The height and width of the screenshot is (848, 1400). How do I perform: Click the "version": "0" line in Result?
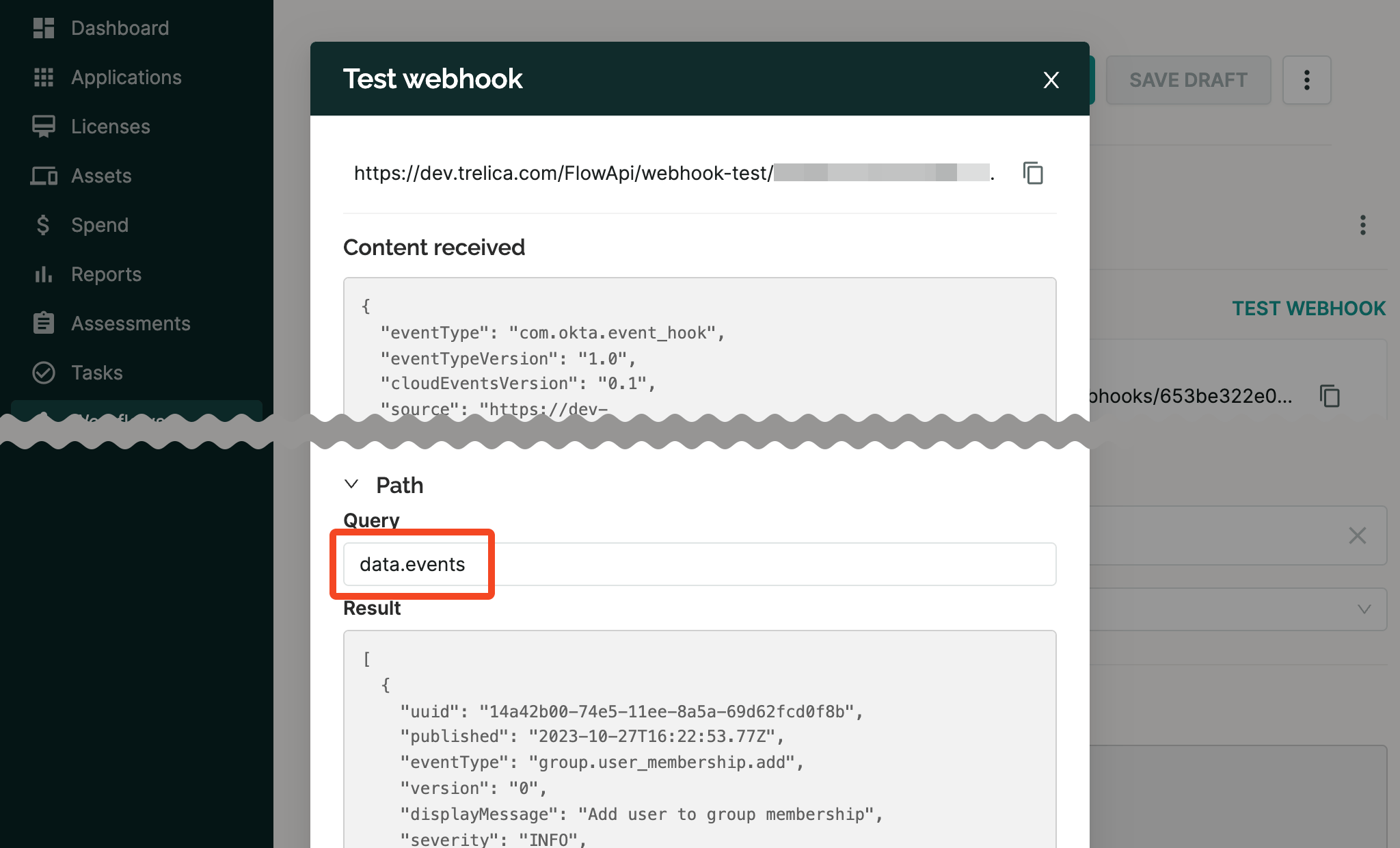coord(474,789)
